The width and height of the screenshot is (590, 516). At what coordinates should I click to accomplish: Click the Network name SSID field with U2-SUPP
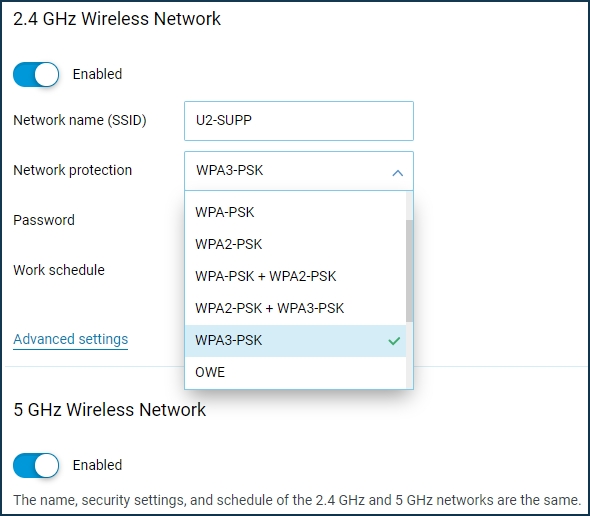299,121
